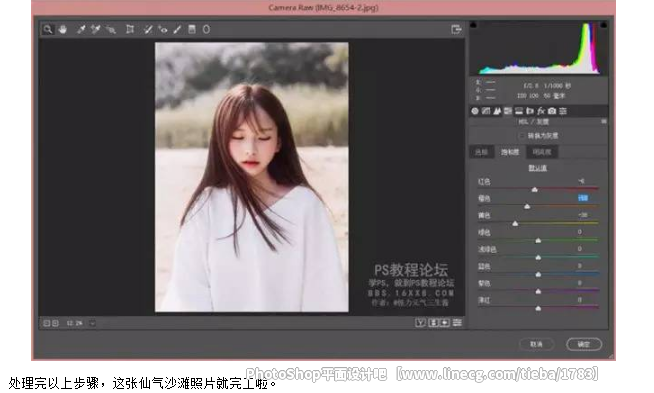Toggle the highlight clipping warning on histogram
This screenshot has width=654, height=393.
tap(603, 25)
